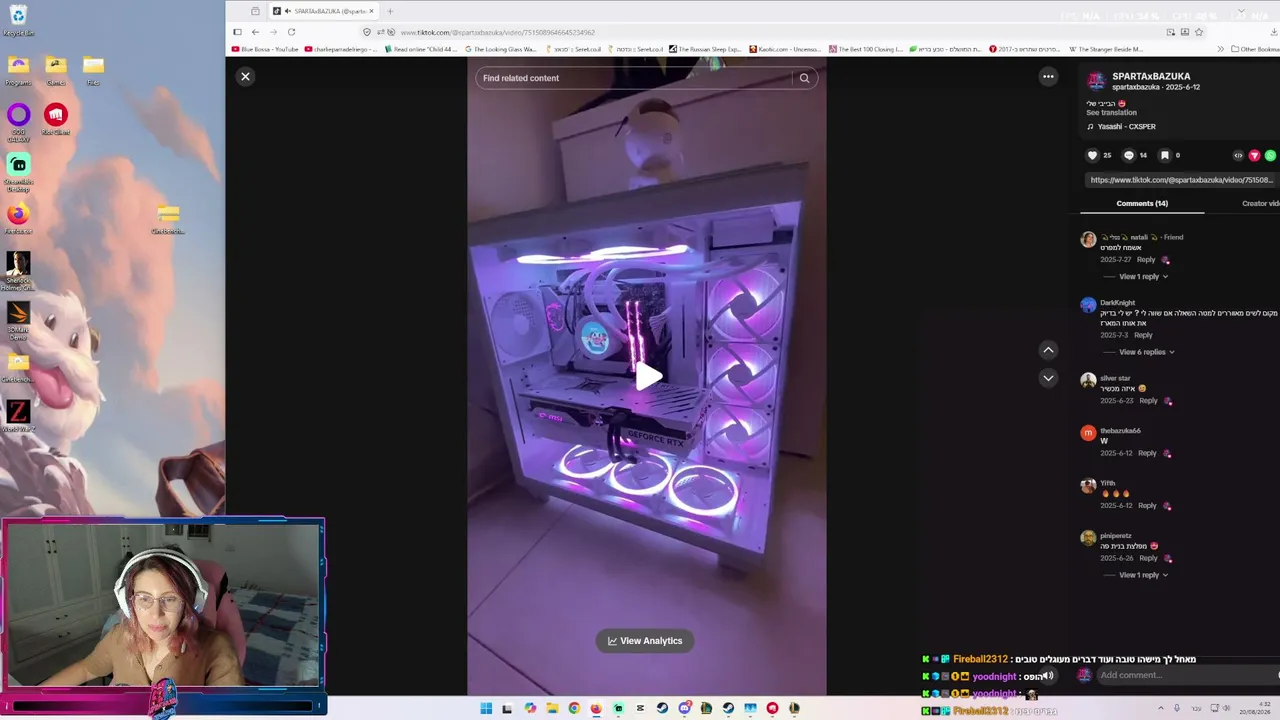Image resolution: width=1280 pixels, height=720 pixels.
Task: Go to the next video with down arrow
Action: [1048, 377]
